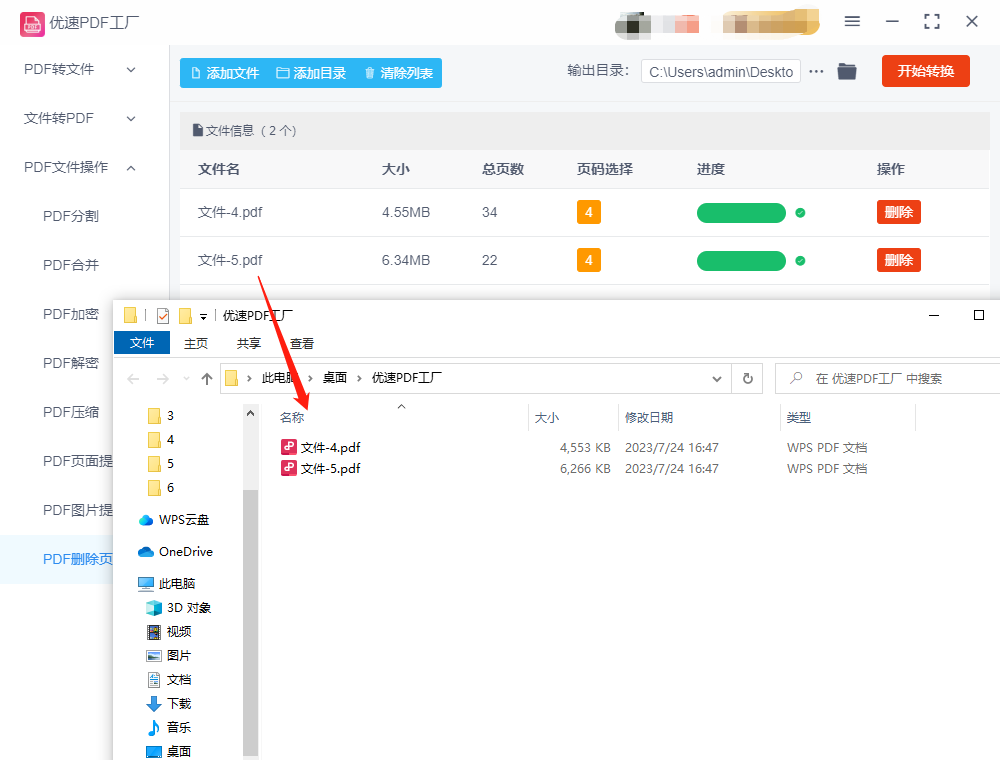Sort files by 大小 column

[547, 418]
